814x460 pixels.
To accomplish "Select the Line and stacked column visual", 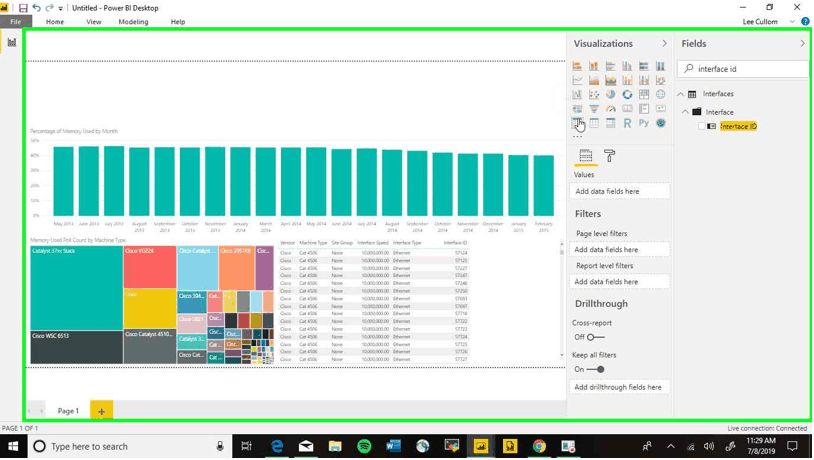I will click(627, 80).
